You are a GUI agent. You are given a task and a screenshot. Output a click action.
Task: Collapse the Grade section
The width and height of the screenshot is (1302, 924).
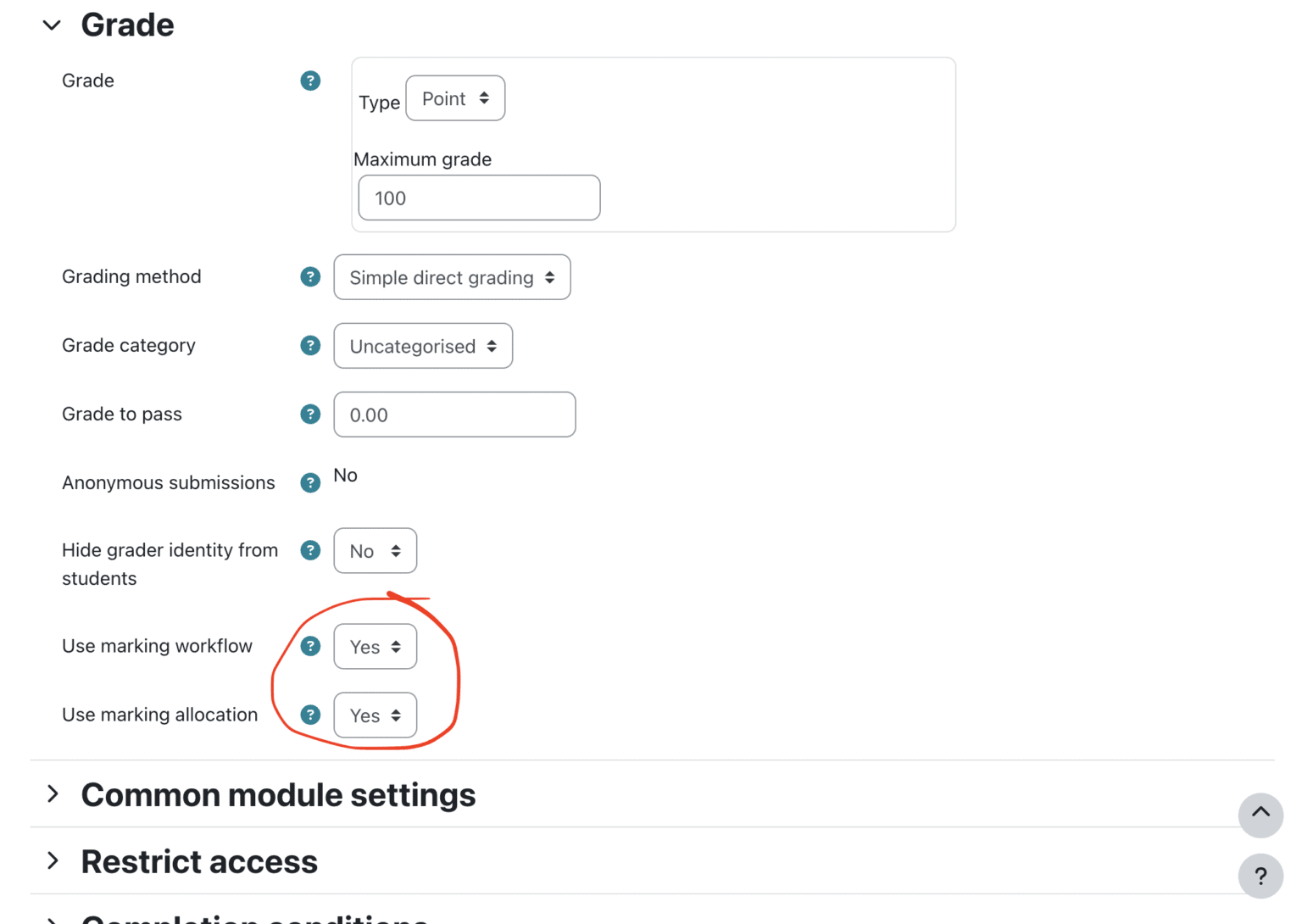52,25
